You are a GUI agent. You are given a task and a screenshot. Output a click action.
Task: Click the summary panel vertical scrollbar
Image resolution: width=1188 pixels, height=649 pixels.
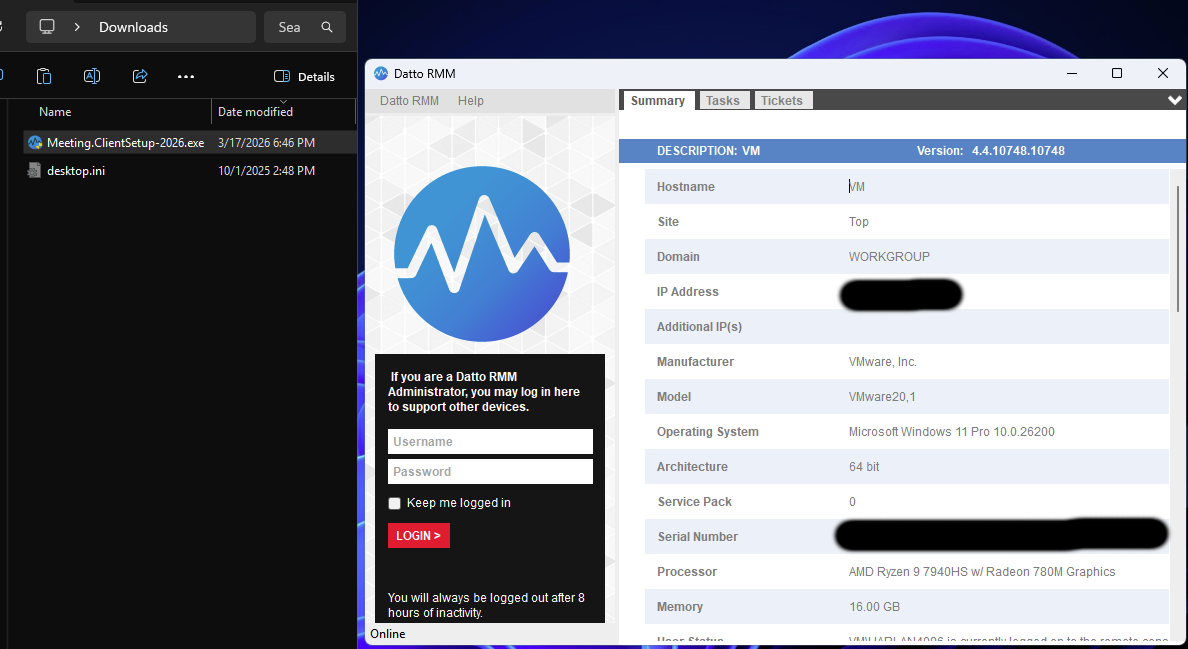coord(1178,248)
